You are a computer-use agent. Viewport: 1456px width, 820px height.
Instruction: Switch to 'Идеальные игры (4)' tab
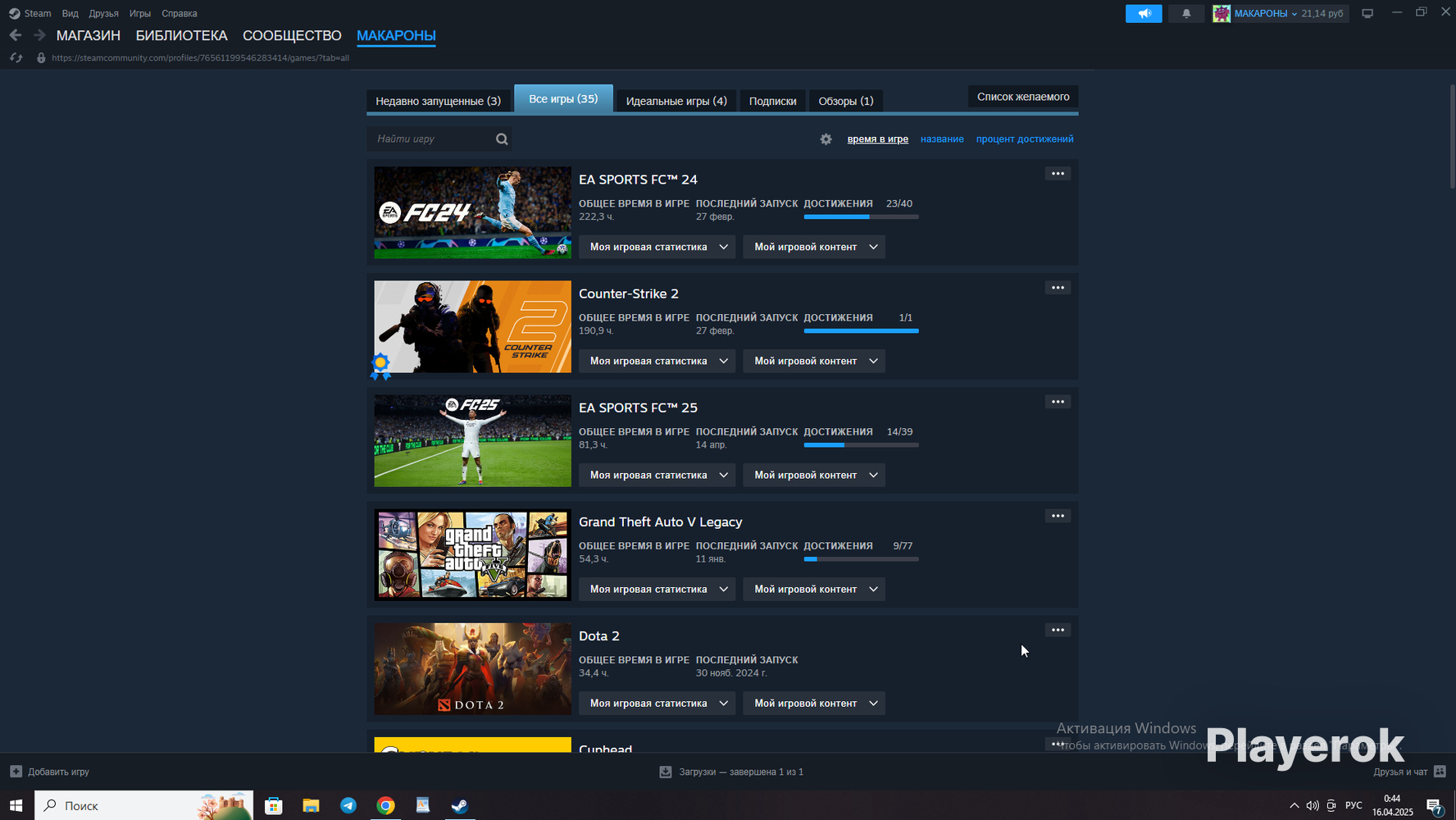[676, 101]
